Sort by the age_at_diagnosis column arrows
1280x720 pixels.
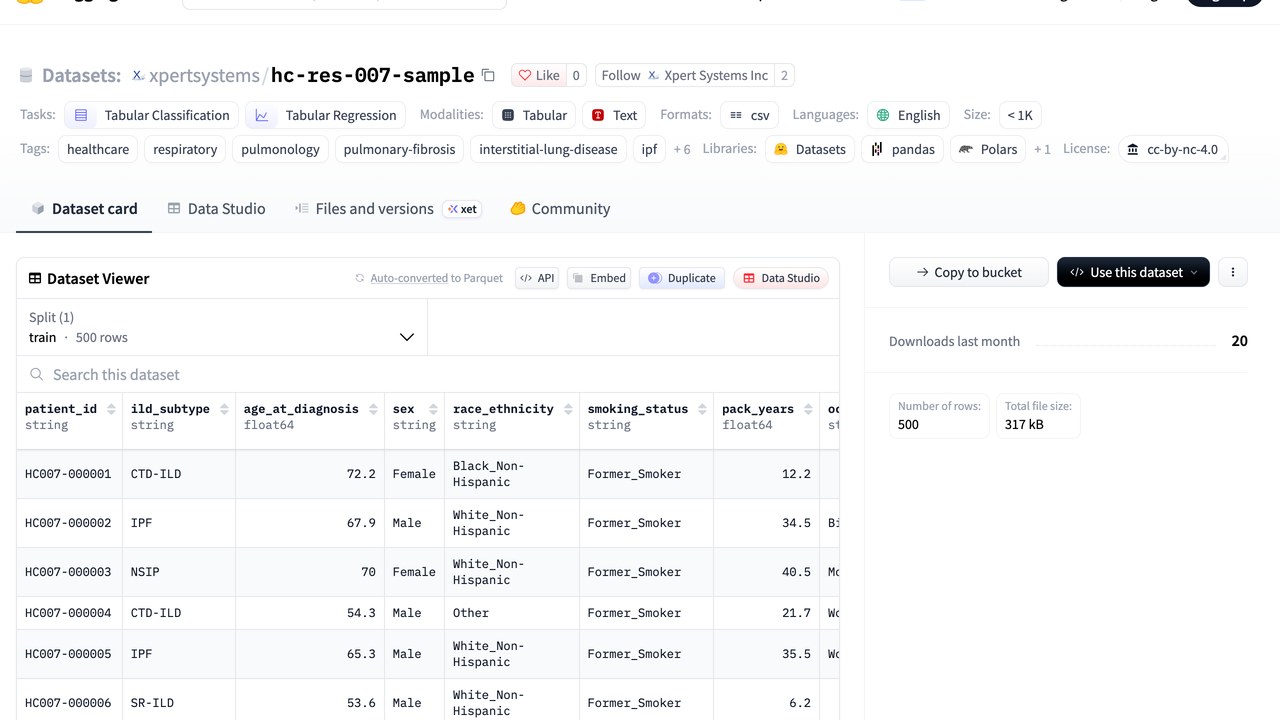(373, 409)
